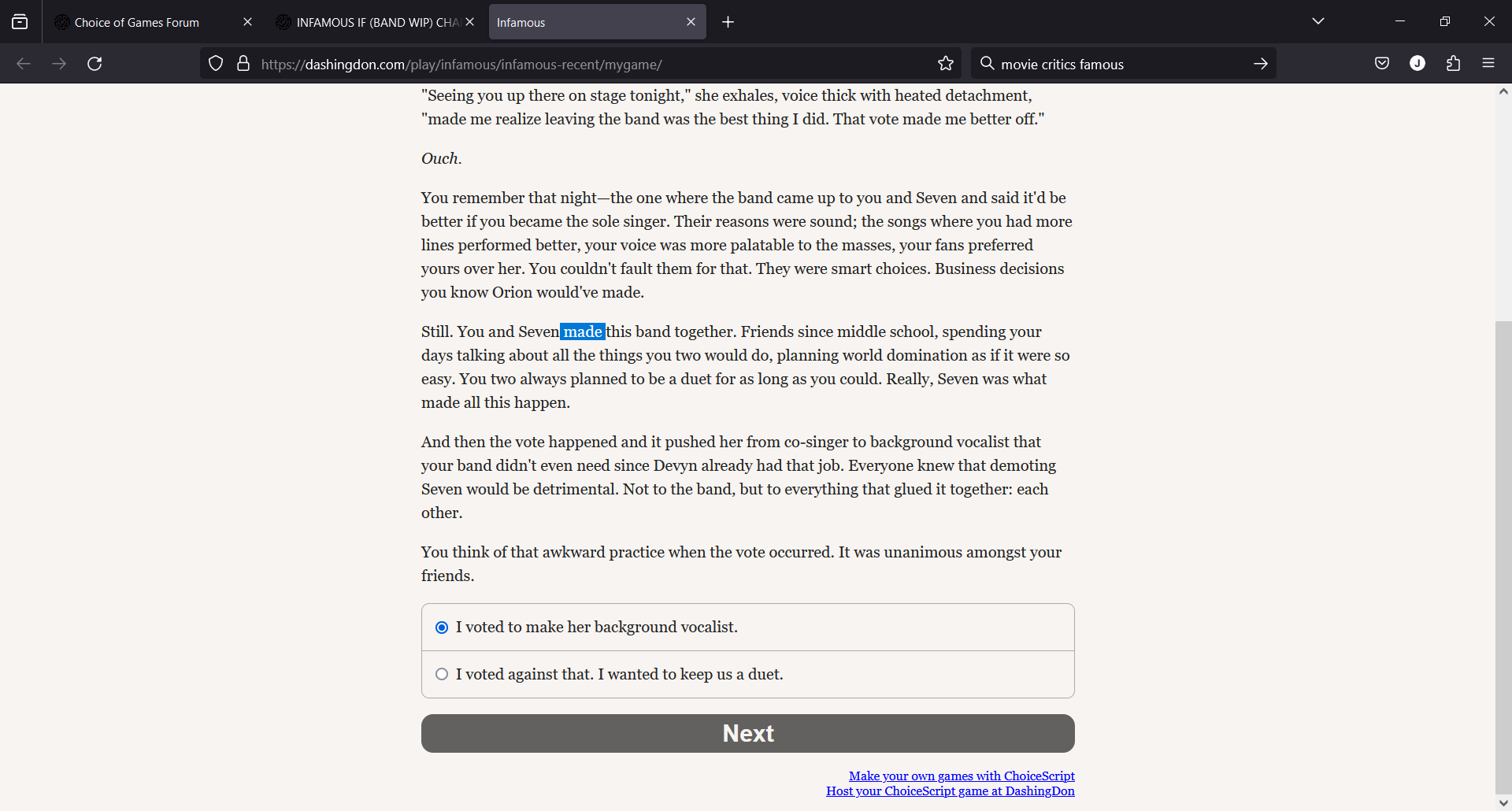Open 'Make your own games with ChoiceScript' link
Viewport: 1512px width, 811px height.
(x=962, y=776)
